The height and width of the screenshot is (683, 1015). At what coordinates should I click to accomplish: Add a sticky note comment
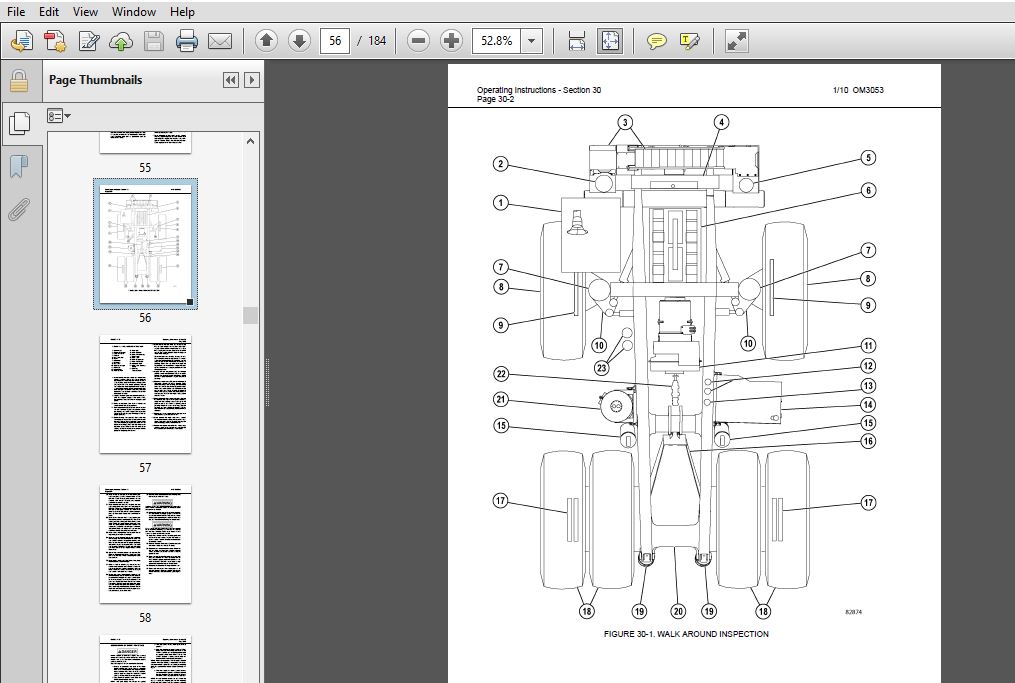[x=656, y=41]
